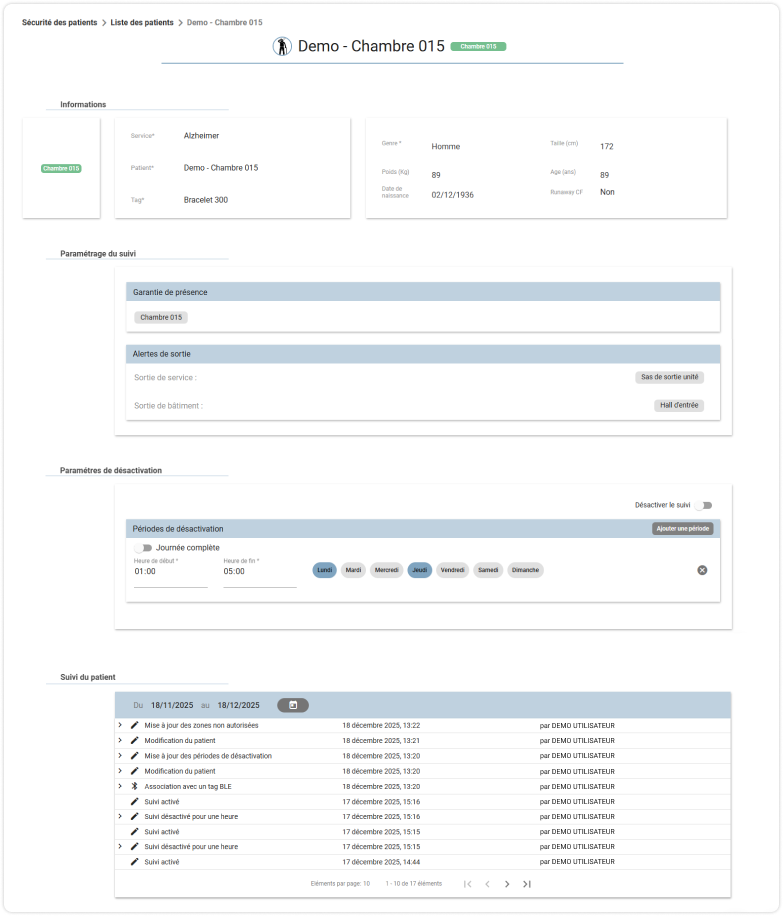The height and width of the screenshot is (916, 783).
Task: Expand 'Modification du patient' 13:20 row
Action: tap(120, 771)
